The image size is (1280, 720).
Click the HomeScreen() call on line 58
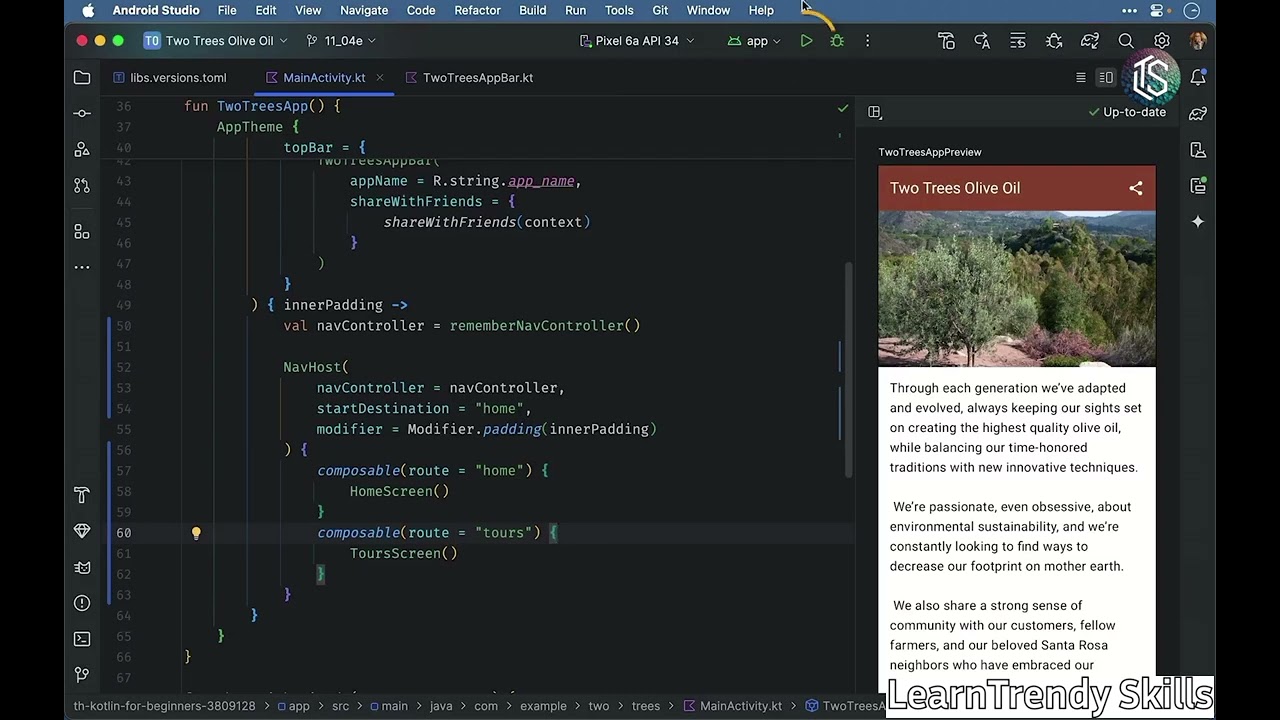pos(399,491)
